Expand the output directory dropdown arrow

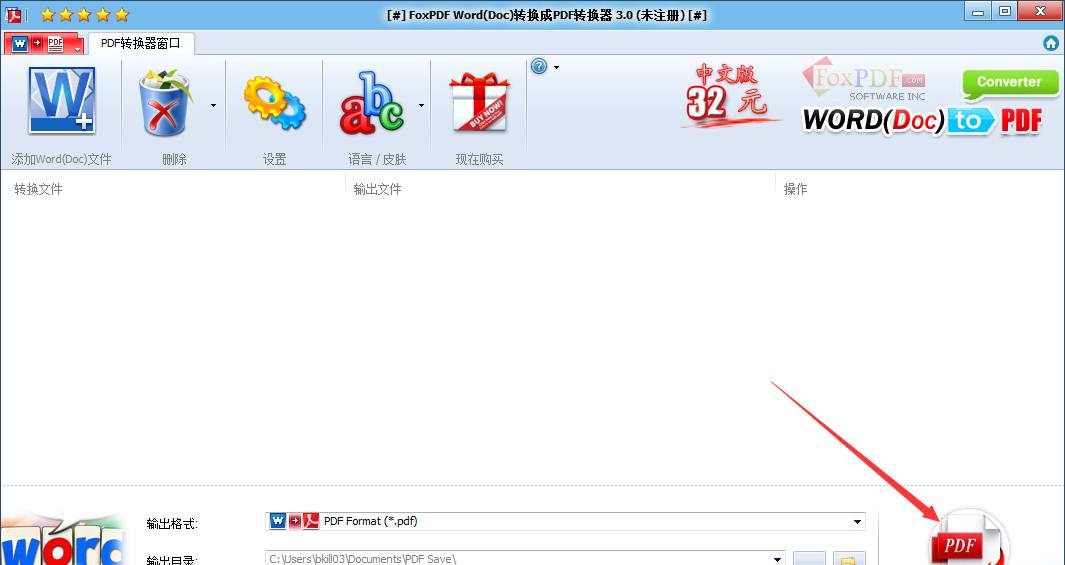tap(777, 560)
